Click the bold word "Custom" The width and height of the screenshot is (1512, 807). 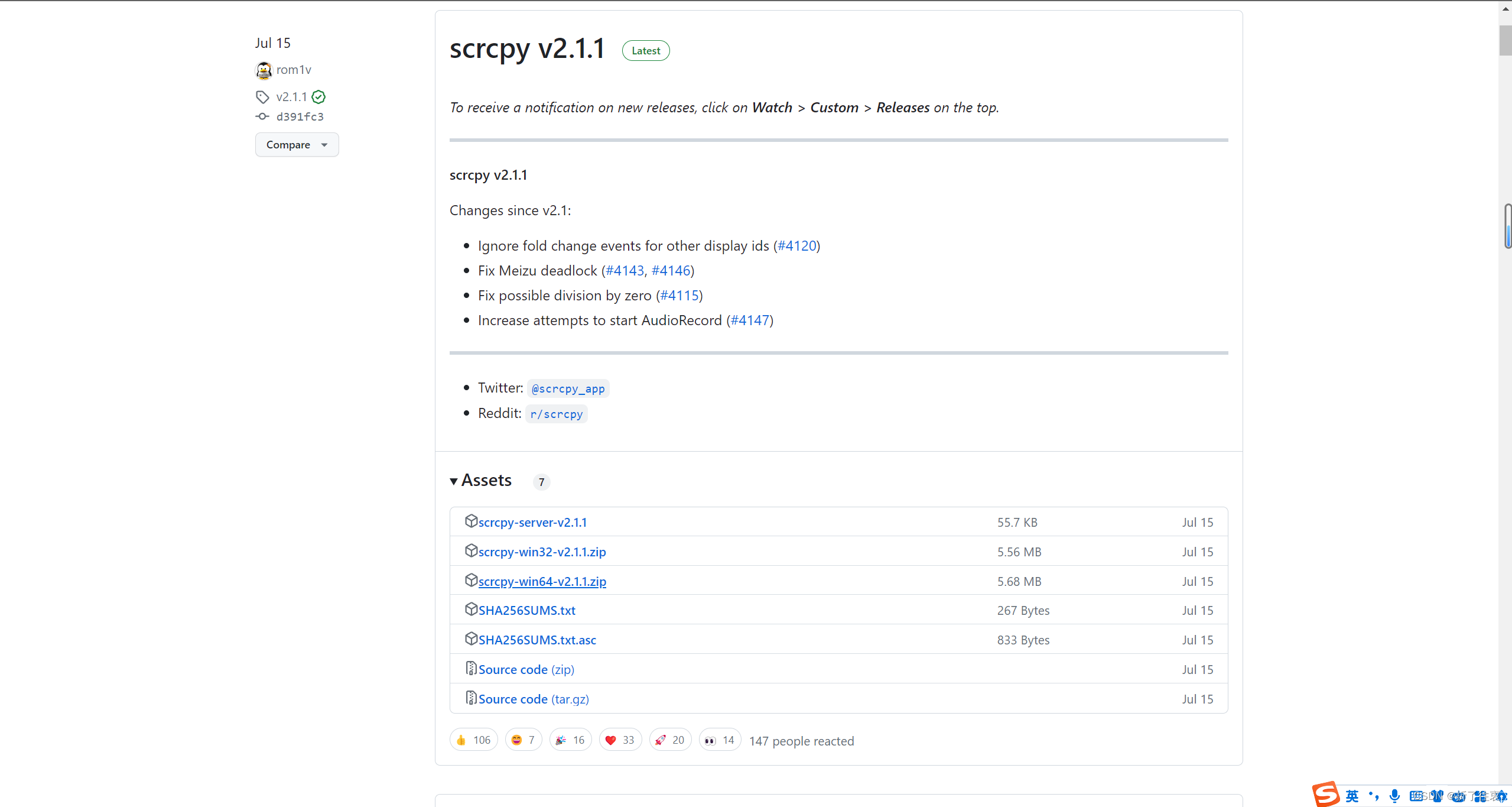834,108
